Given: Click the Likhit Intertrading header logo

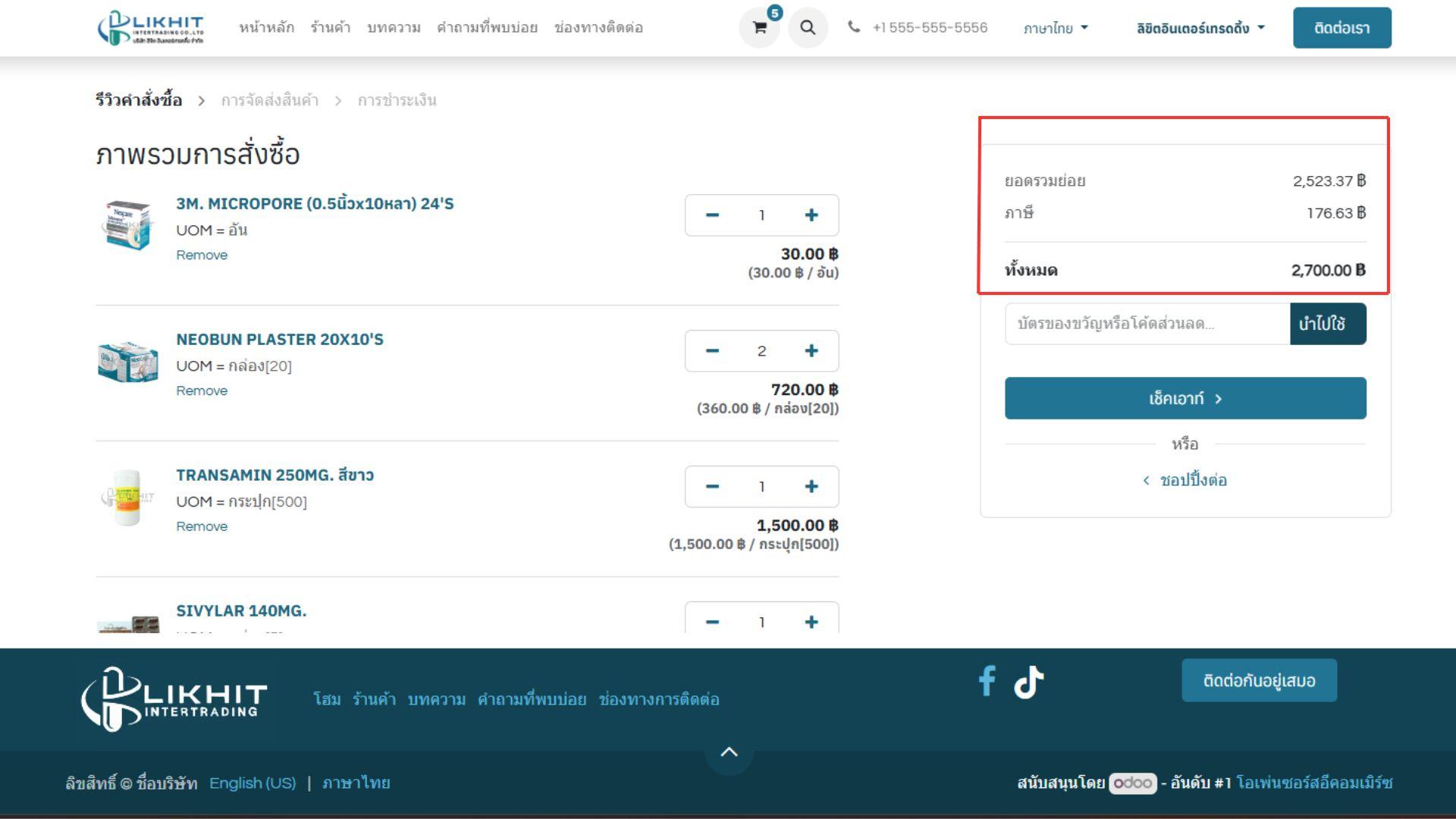Looking at the screenshot, I should point(151,28).
